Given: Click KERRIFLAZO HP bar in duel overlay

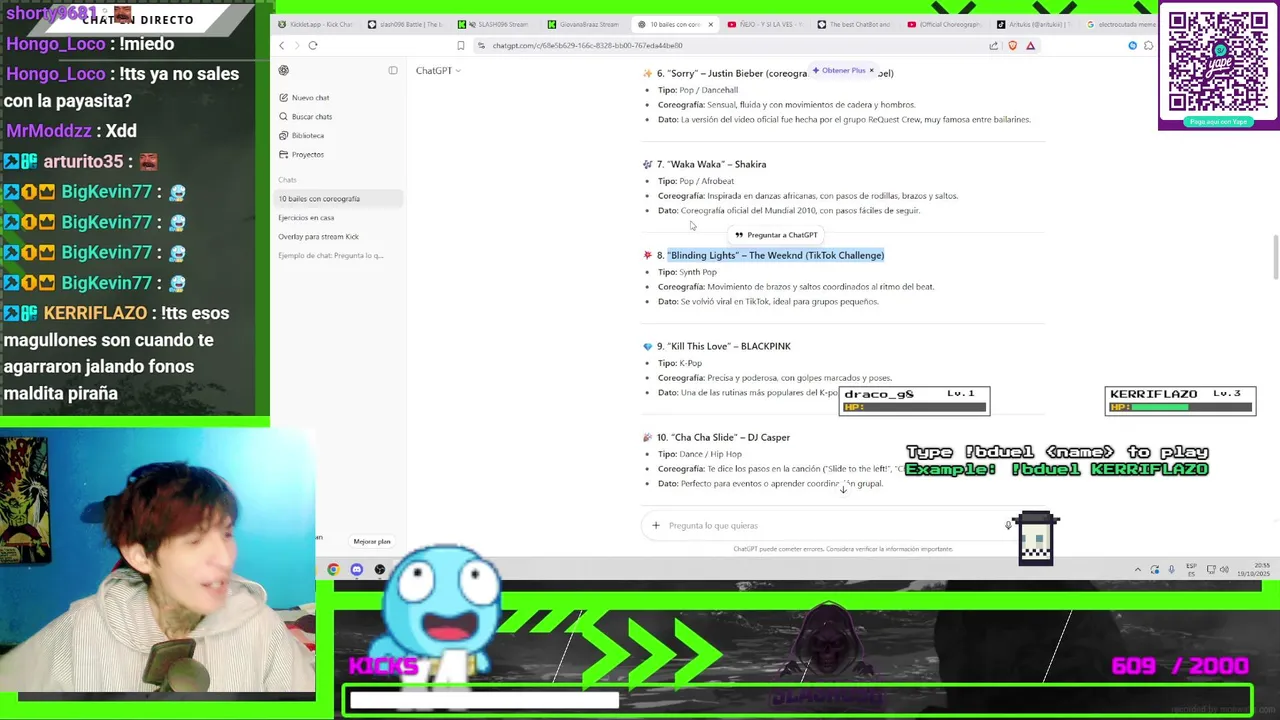Looking at the screenshot, I should point(1180,407).
